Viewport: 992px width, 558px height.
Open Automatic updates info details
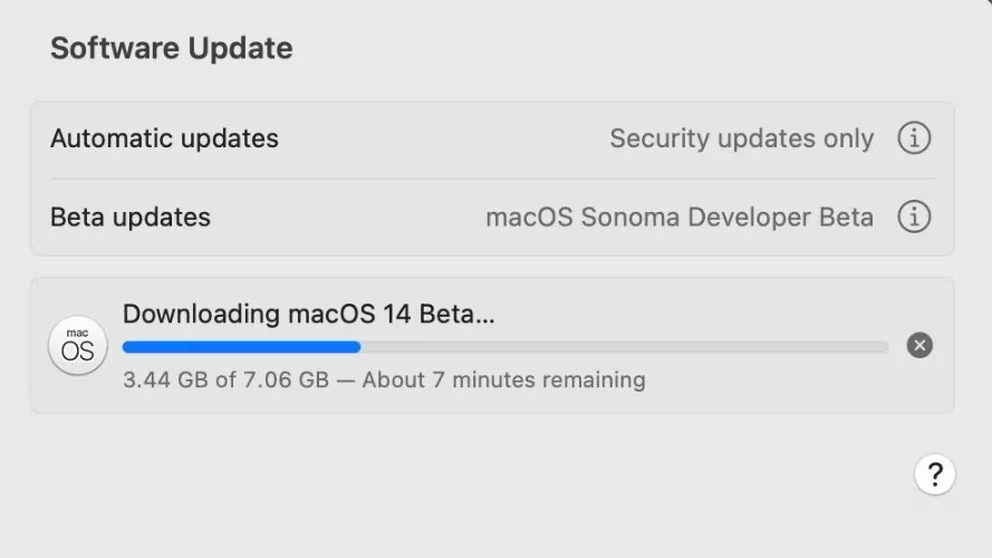pyautogui.click(x=913, y=138)
